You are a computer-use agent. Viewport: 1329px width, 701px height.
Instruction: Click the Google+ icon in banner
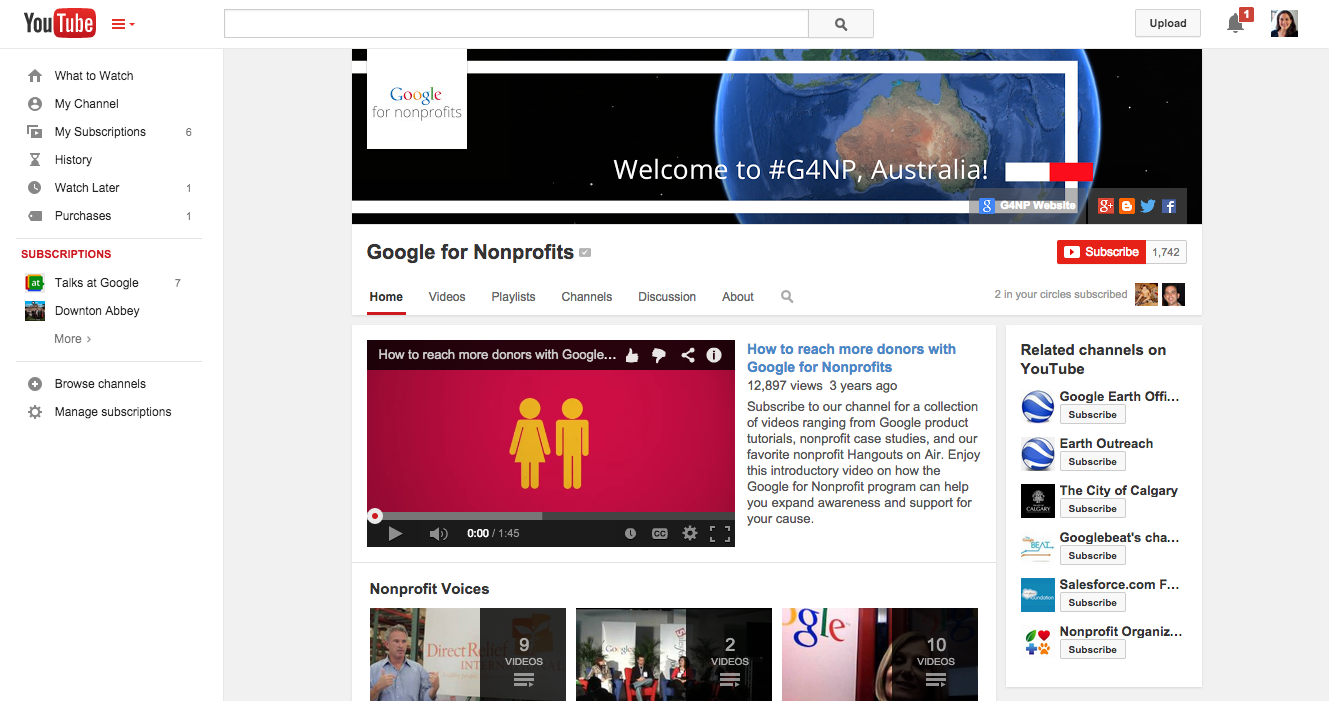click(1105, 206)
